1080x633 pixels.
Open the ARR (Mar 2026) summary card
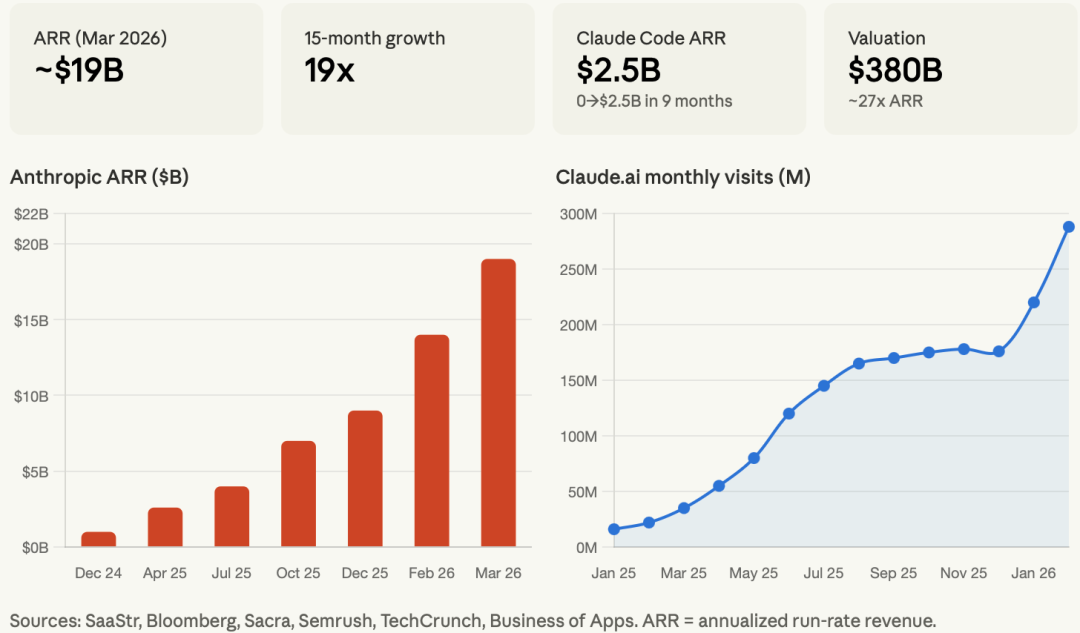(136, 68)
